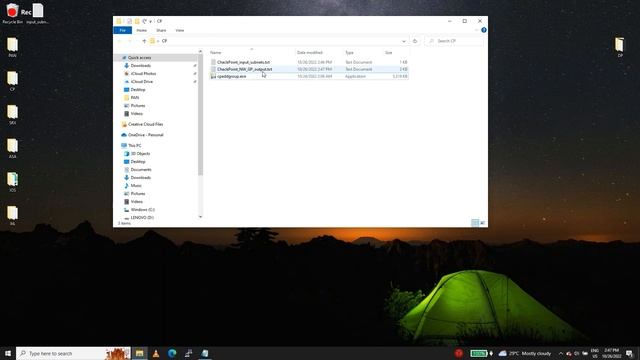This screenshot has width=640, height=360.
Task: Open the ASA folder on the desktop
Action: 12,149
